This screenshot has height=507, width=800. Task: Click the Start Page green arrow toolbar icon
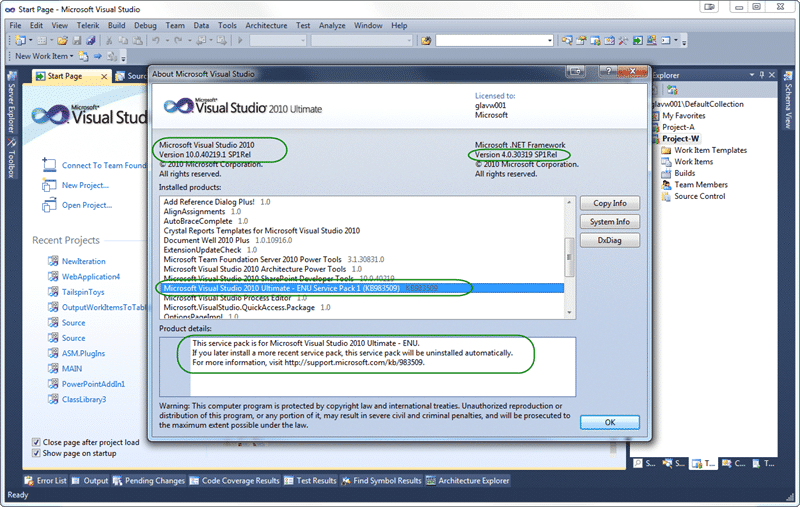coord(638,40)
